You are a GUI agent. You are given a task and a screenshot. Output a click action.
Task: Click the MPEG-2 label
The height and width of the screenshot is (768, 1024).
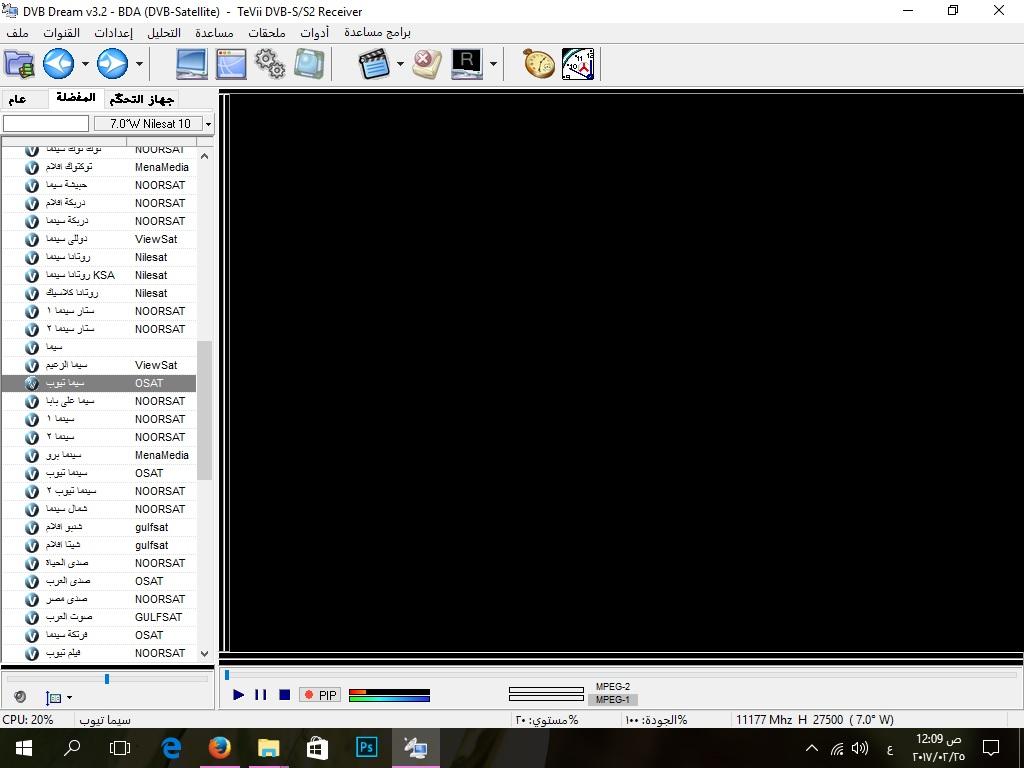pyautogui.click(x=613, y=686)
